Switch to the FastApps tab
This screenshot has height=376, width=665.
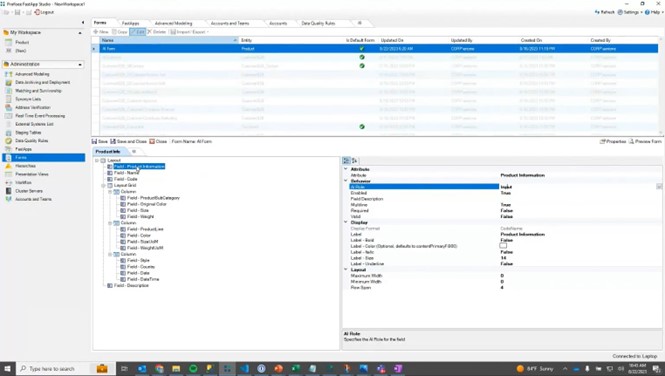click(x=130, y=23)
